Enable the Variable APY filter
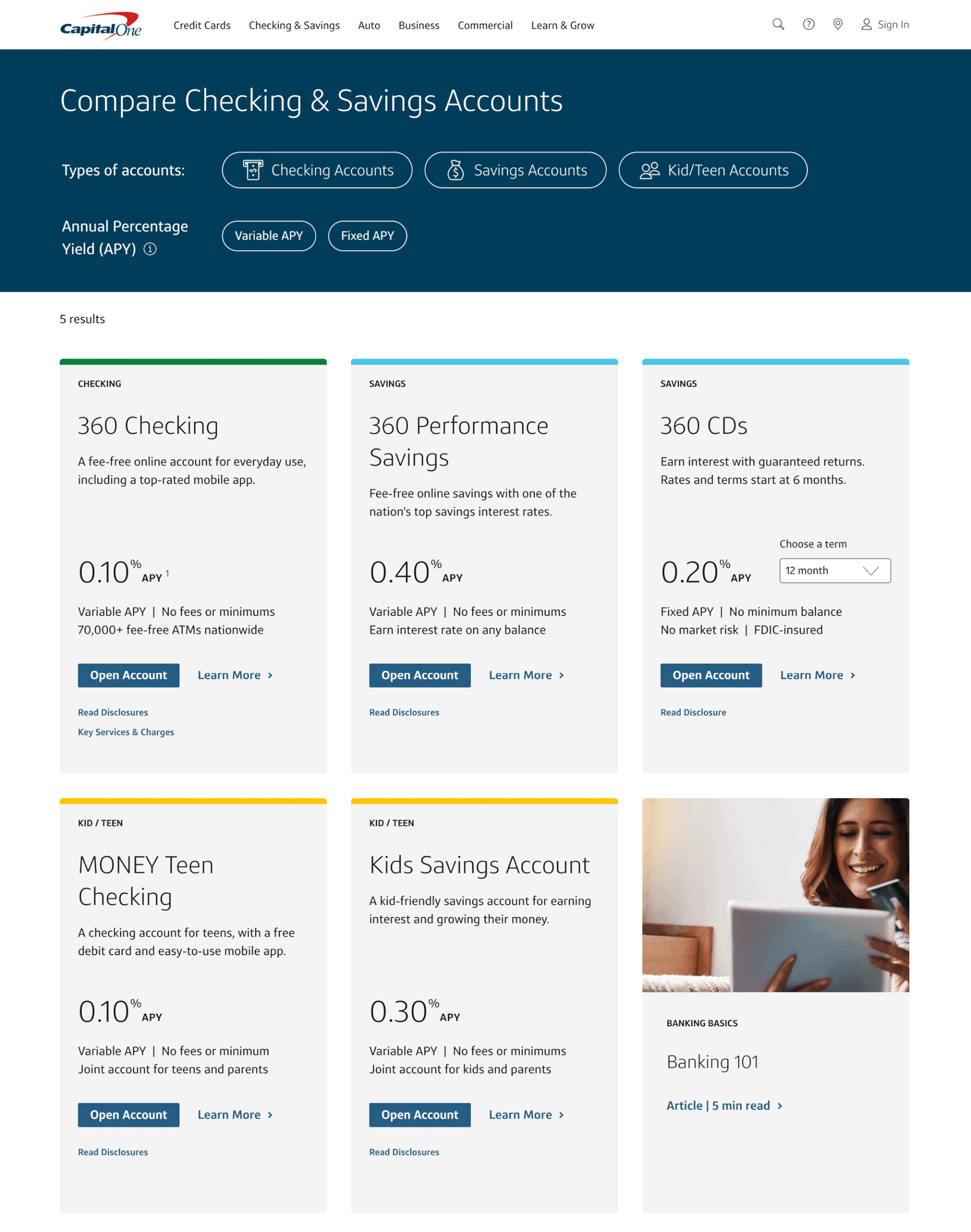 (x=269, y=236)
